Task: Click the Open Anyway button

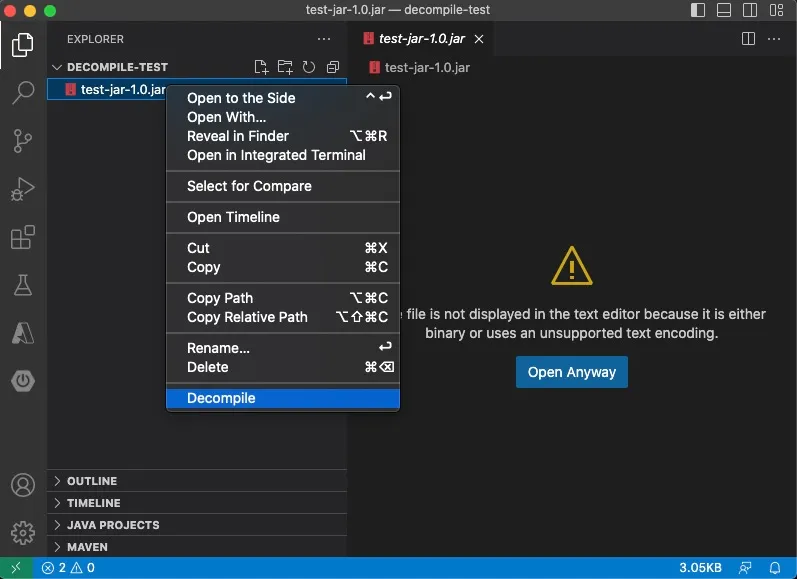Action: [571, 372]
